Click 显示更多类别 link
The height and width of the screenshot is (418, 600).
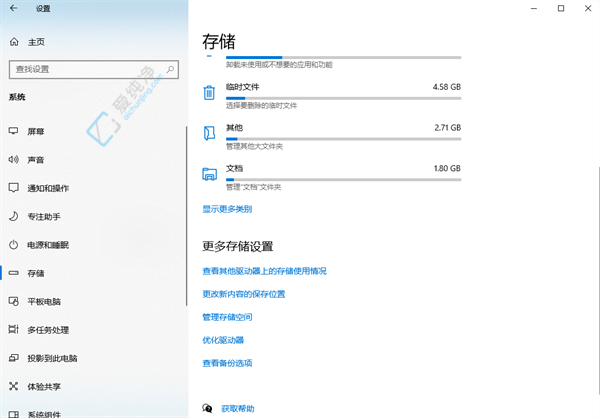point(227,209)
